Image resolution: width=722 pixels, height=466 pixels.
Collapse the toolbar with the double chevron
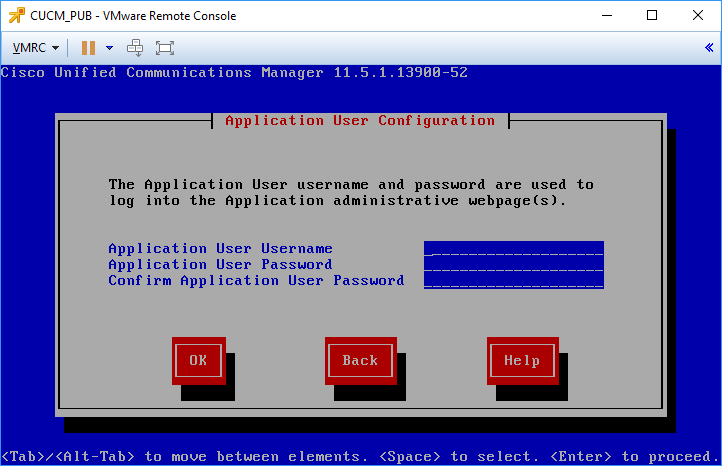[x=709, y=47]
